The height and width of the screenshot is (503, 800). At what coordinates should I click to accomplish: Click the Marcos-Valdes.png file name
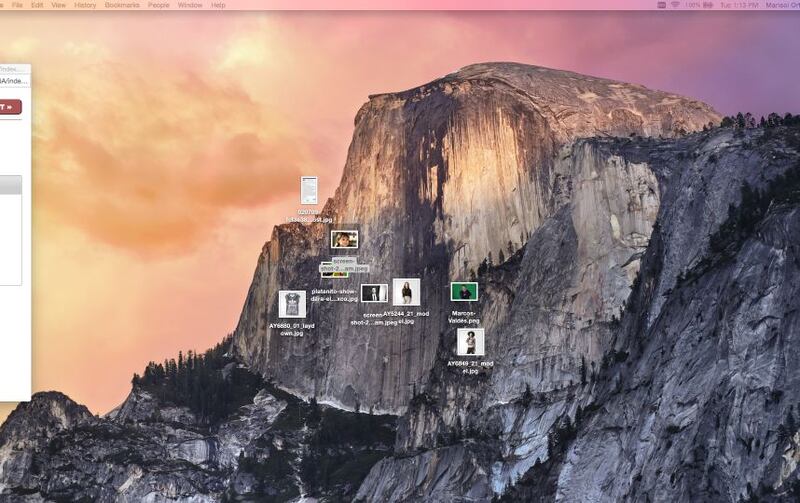click(464, 317)
